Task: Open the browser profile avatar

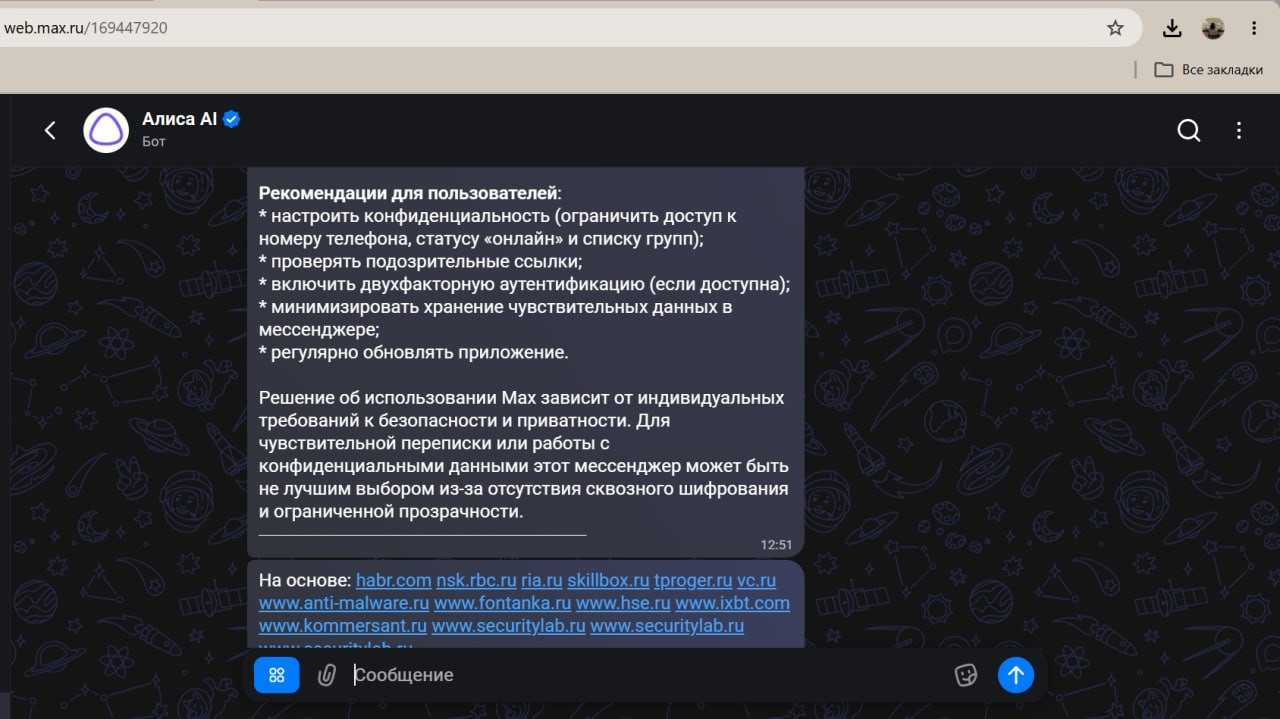Action: point(1213,28)
